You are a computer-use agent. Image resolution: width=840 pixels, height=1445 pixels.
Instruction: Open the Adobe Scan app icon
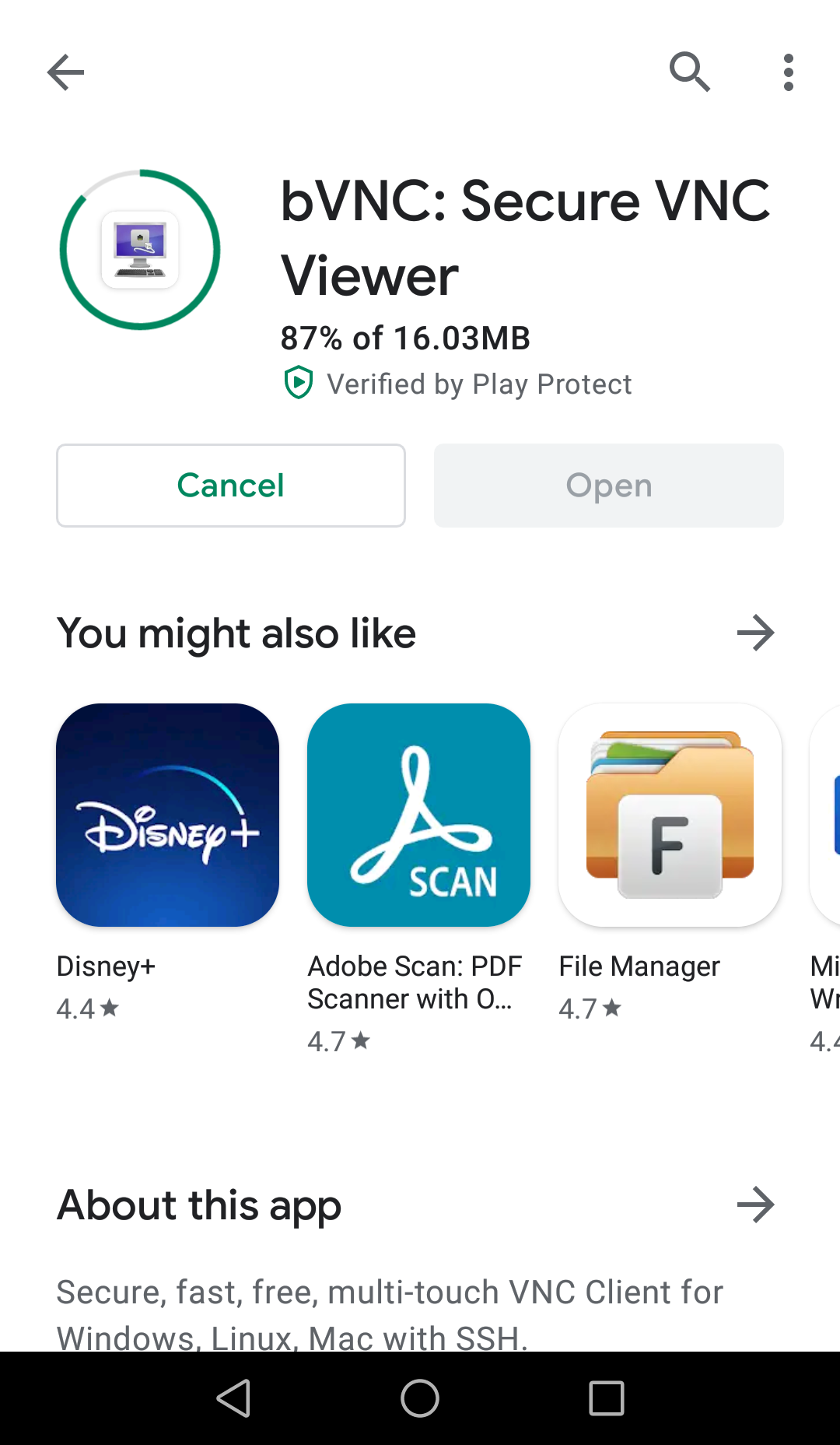coord(418,815)
